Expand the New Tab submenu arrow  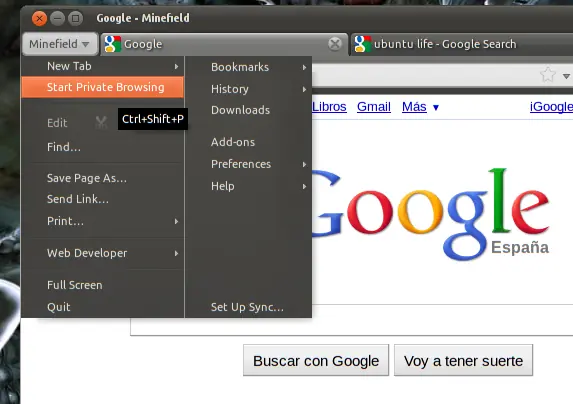[x=177, y=66]
